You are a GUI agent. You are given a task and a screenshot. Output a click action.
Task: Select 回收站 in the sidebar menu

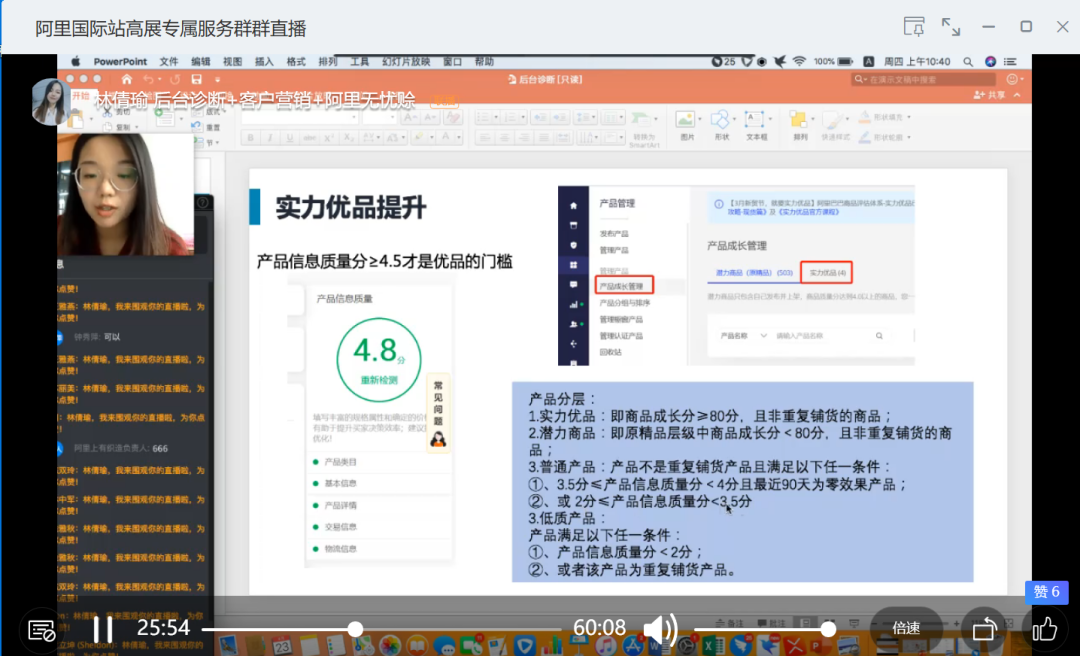(x=610, y=352)
